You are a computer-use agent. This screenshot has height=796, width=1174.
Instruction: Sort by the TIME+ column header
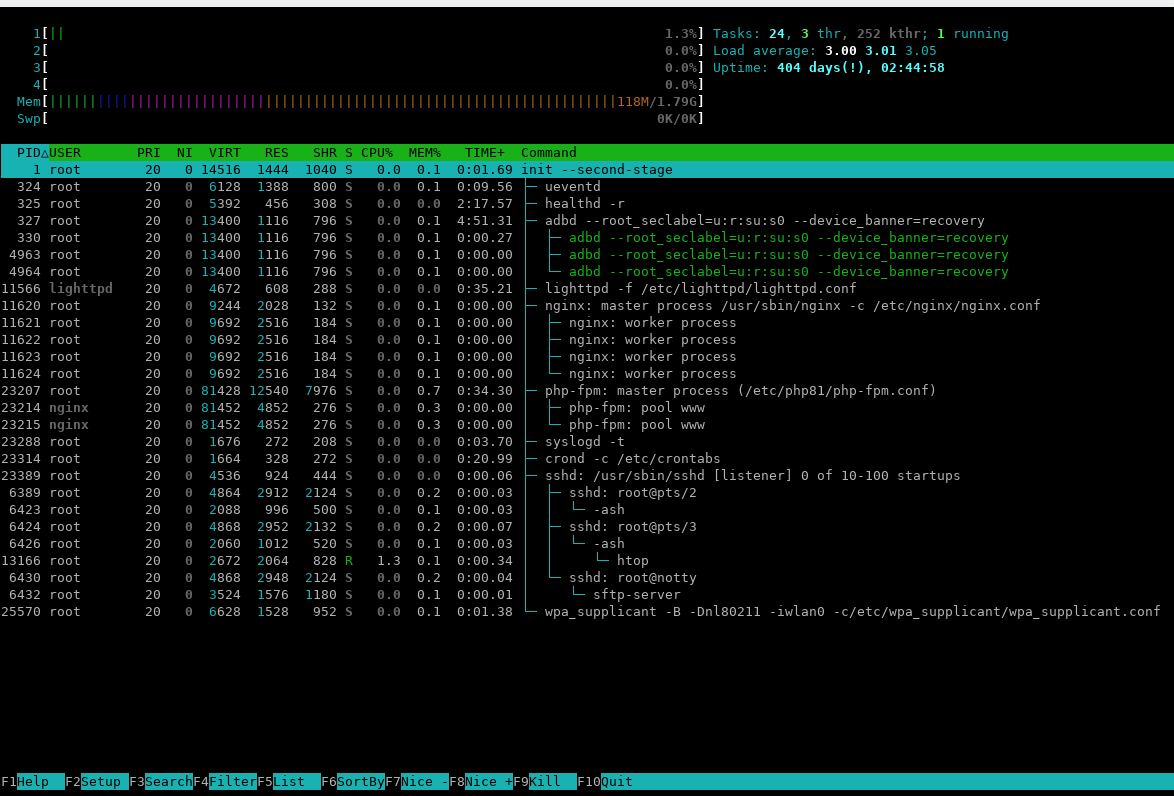tap(484, 153)
